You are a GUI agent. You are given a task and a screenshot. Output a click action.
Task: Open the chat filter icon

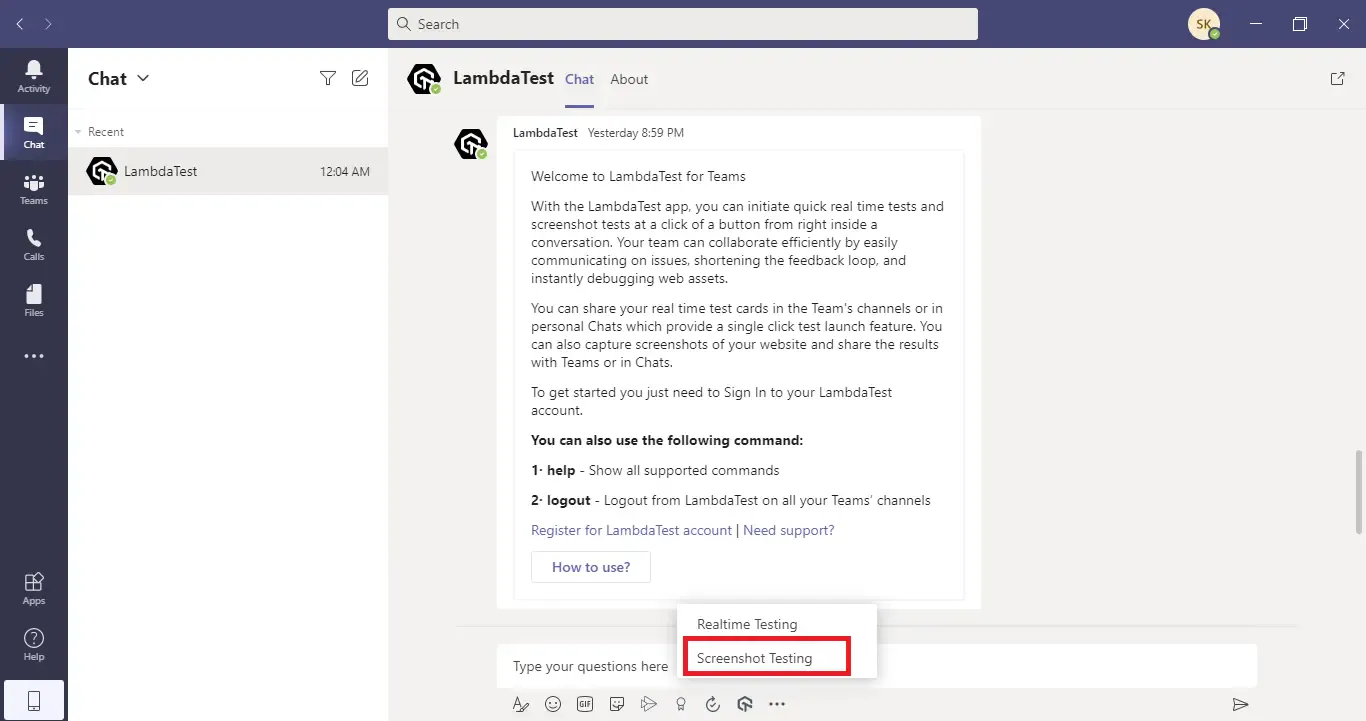[x=327, y=77]
